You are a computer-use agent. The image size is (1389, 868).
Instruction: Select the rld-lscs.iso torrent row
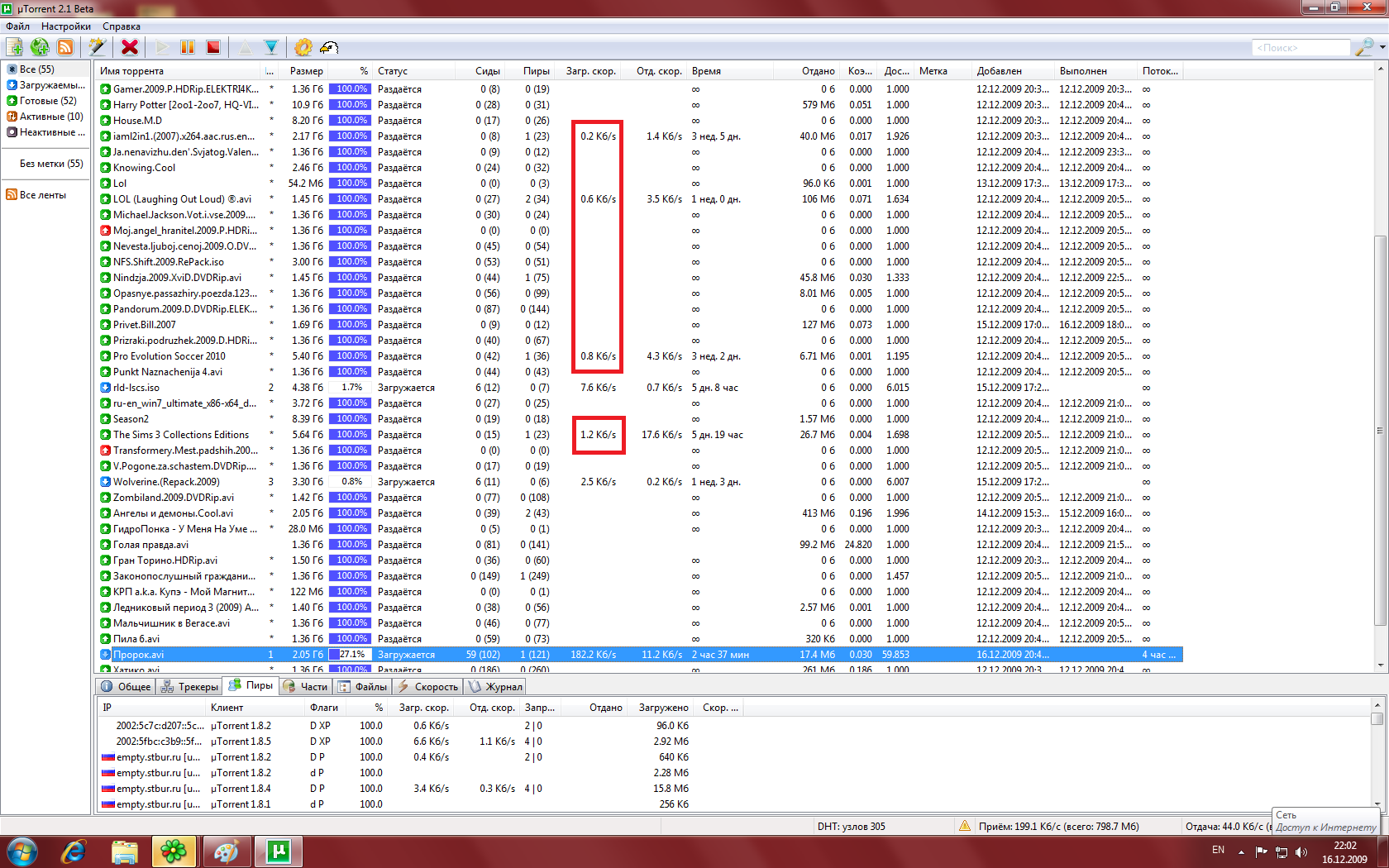(x=136, y=388)
